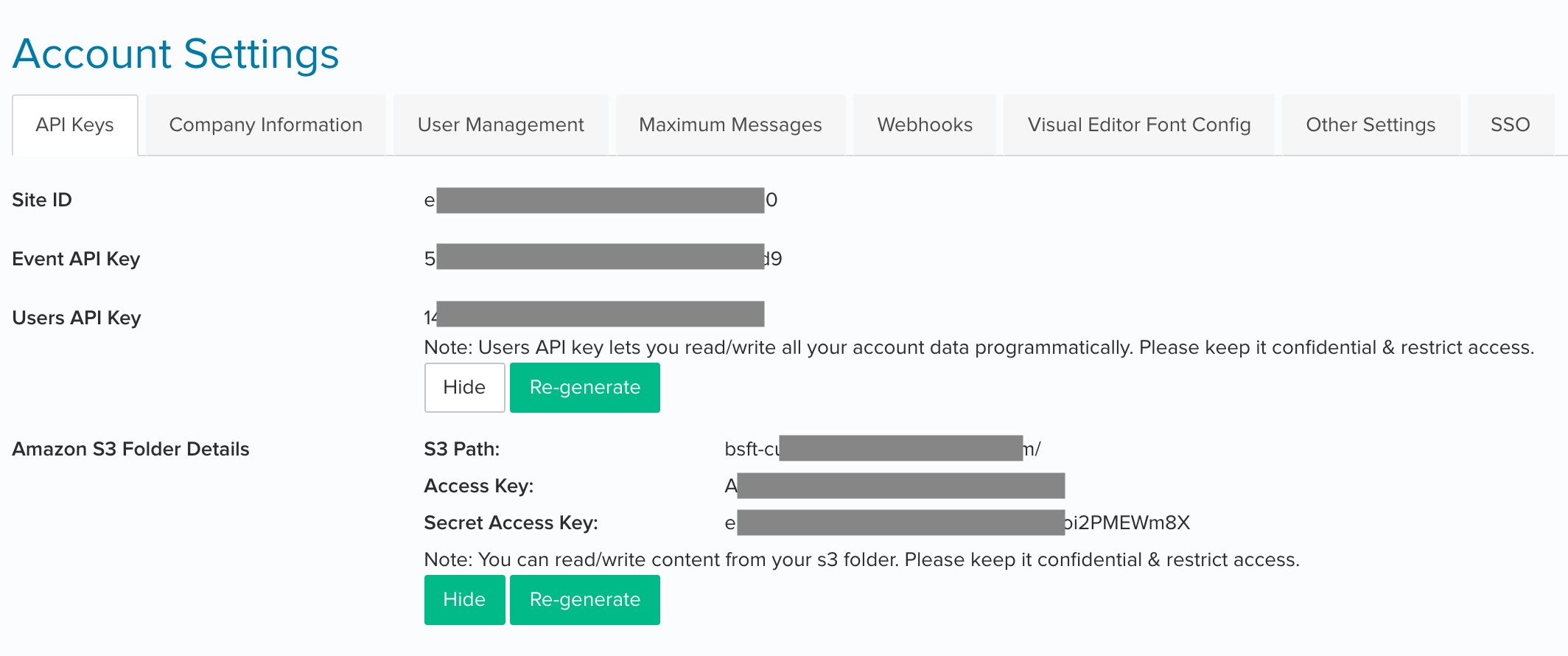Screen dimensions: 1568x656
Task: Select the Maximum Messages tab
Action: pos(730,125)
